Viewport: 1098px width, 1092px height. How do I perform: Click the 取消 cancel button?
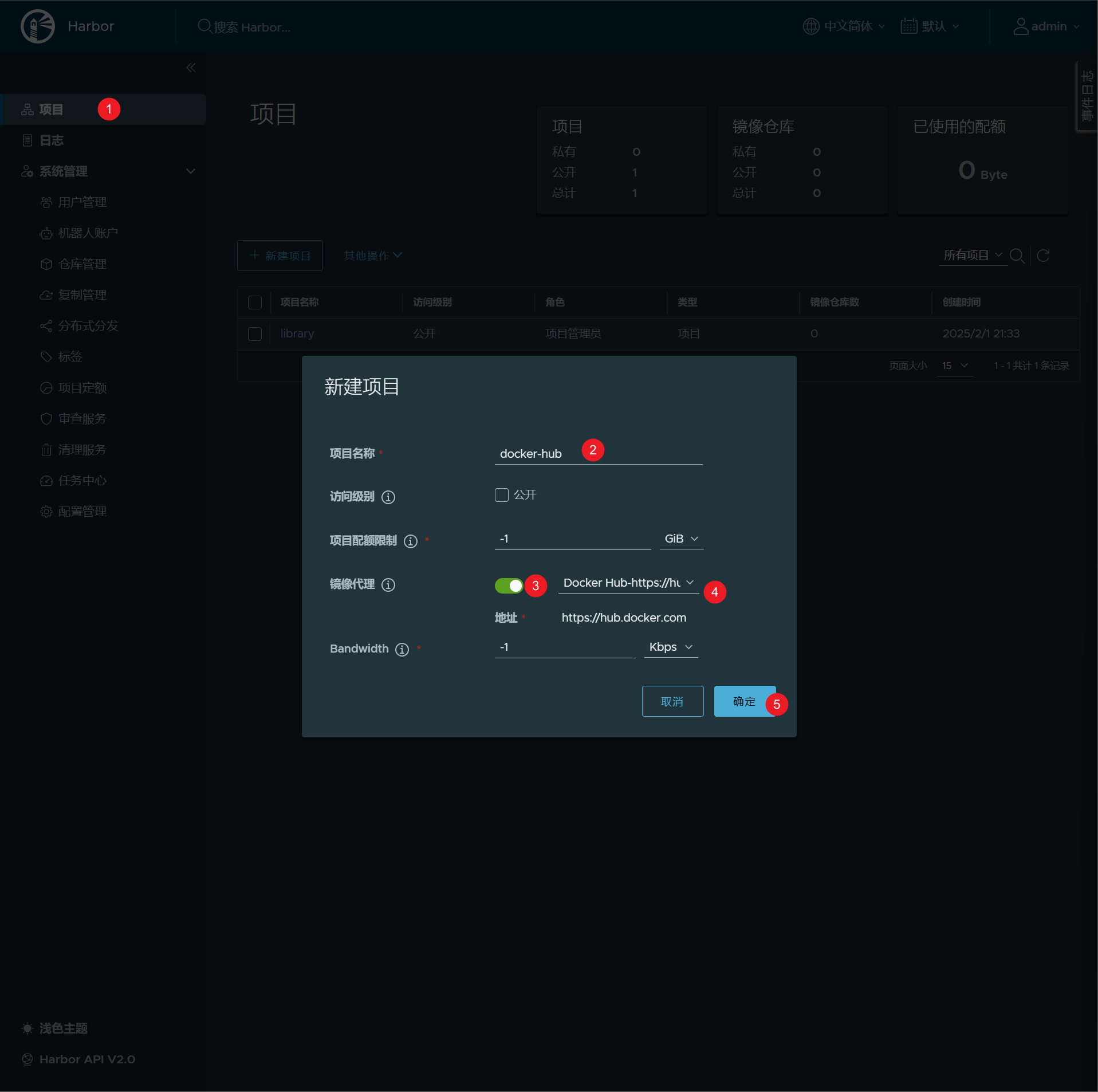click(672, 701)
